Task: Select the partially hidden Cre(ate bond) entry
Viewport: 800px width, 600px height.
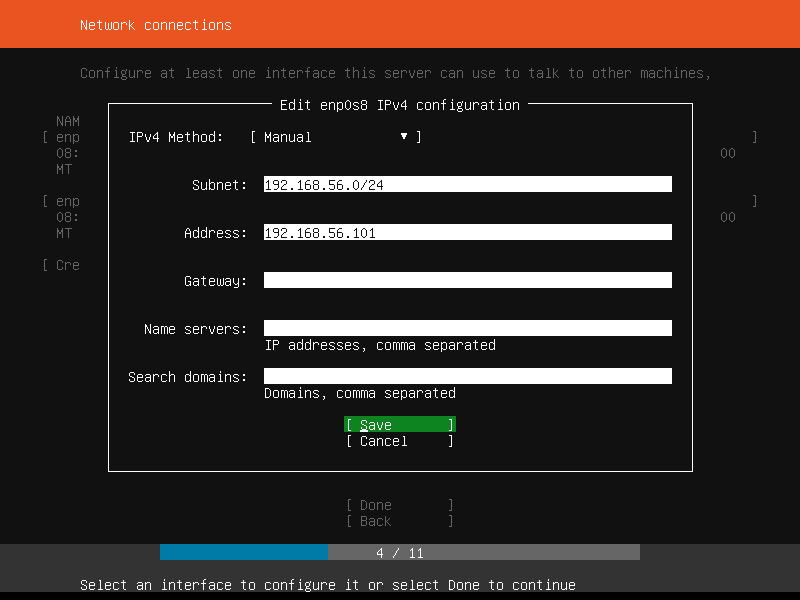Action: tap(68, 265)
